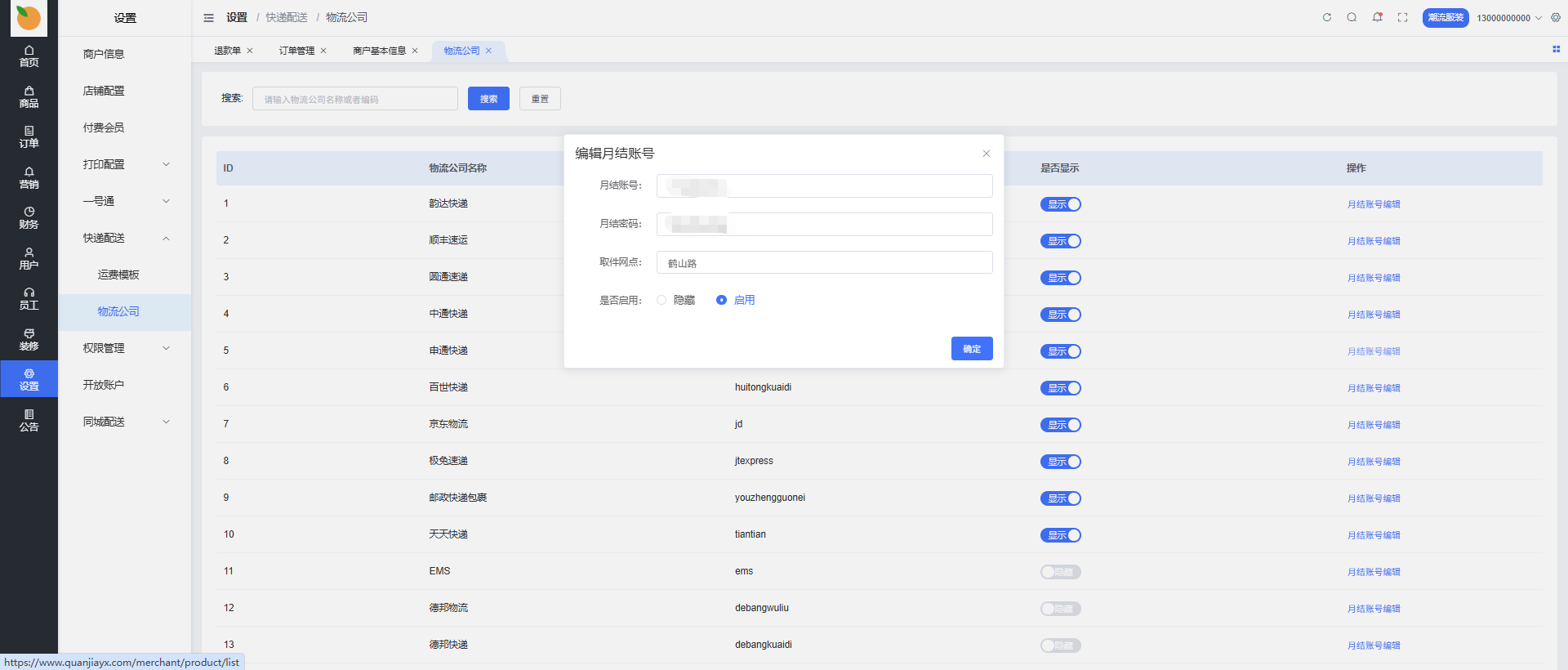This screenshot has width=1568, height=670.
Task: Open the notification bell icon
Action: [x=1378, y=17]
